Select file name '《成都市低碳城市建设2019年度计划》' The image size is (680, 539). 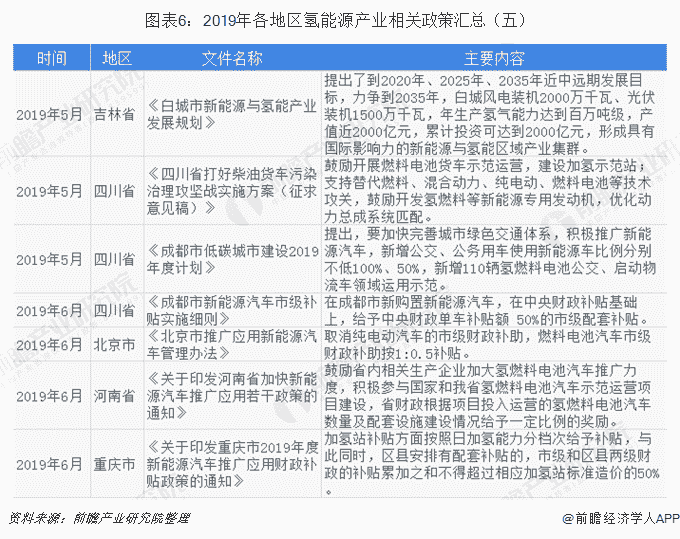coord(233,260)
